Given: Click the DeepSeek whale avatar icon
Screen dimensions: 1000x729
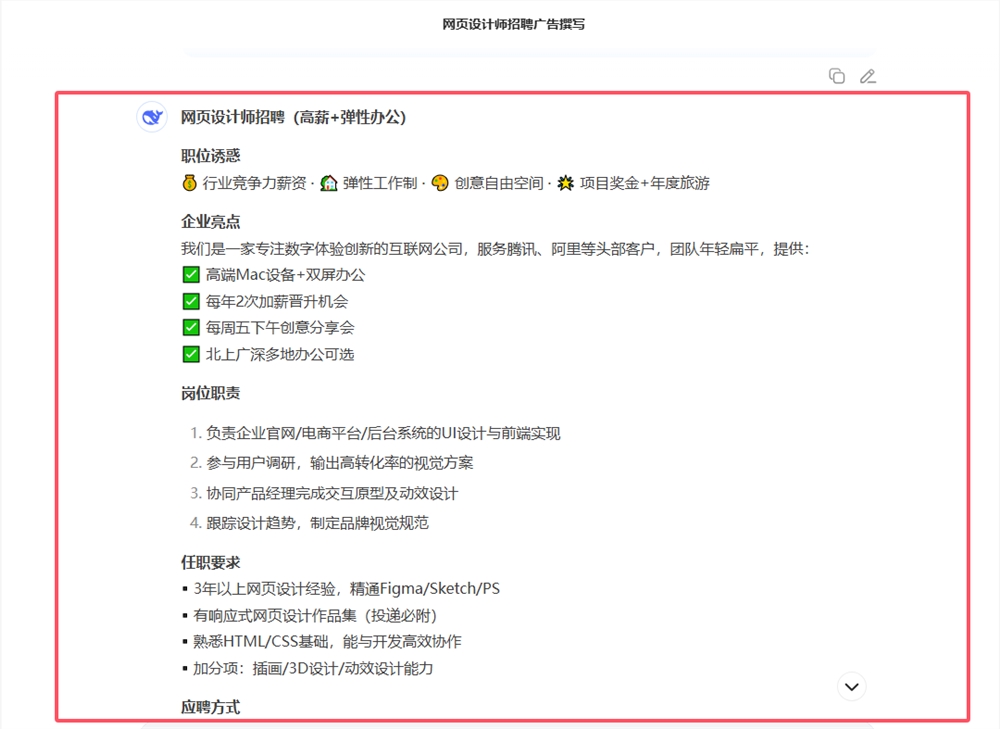Looking at the screenshot, I should tap(152, 117).
